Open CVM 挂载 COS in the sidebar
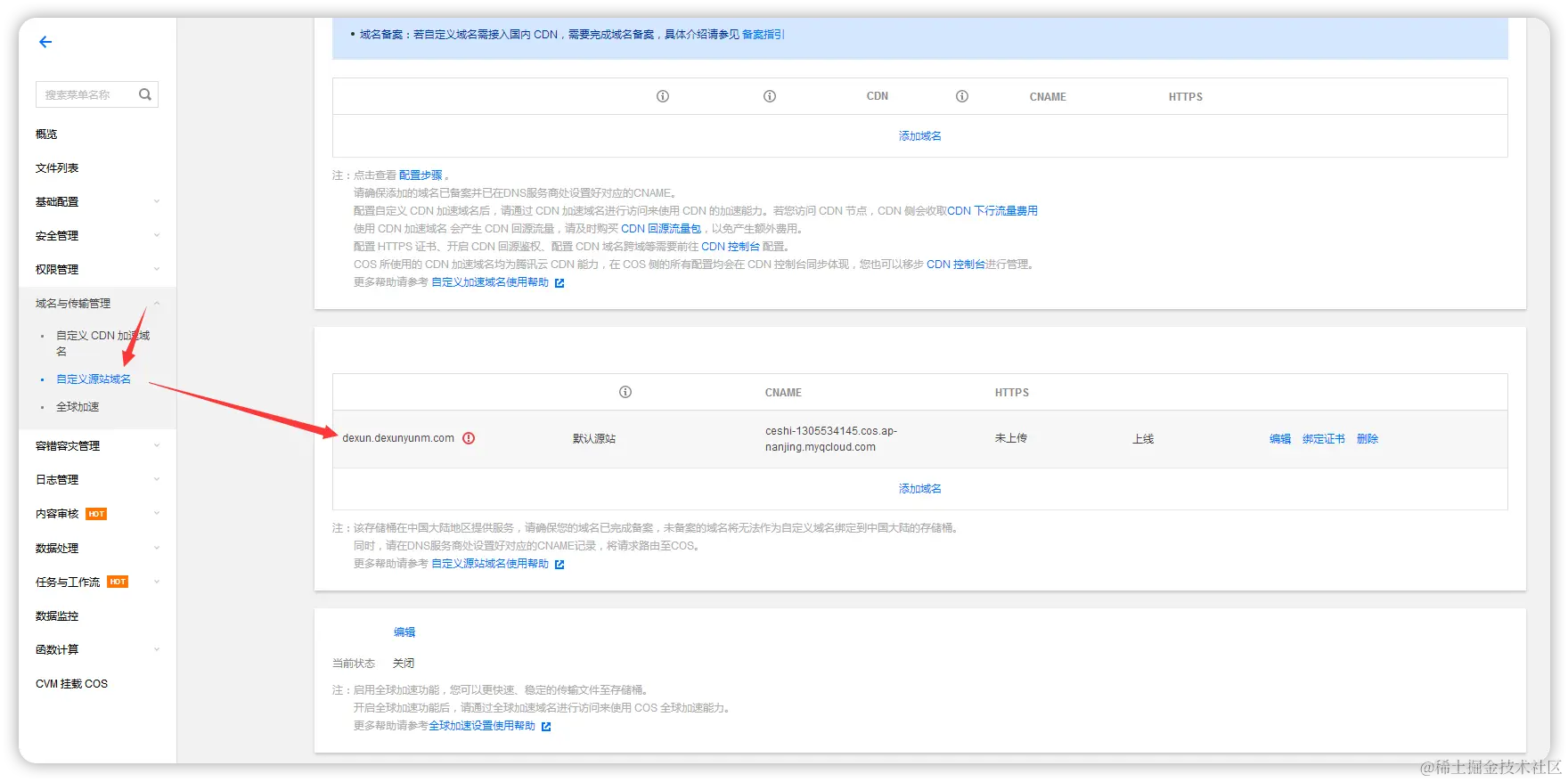Screen dimensions: 1568x782 tap(71, 684)
